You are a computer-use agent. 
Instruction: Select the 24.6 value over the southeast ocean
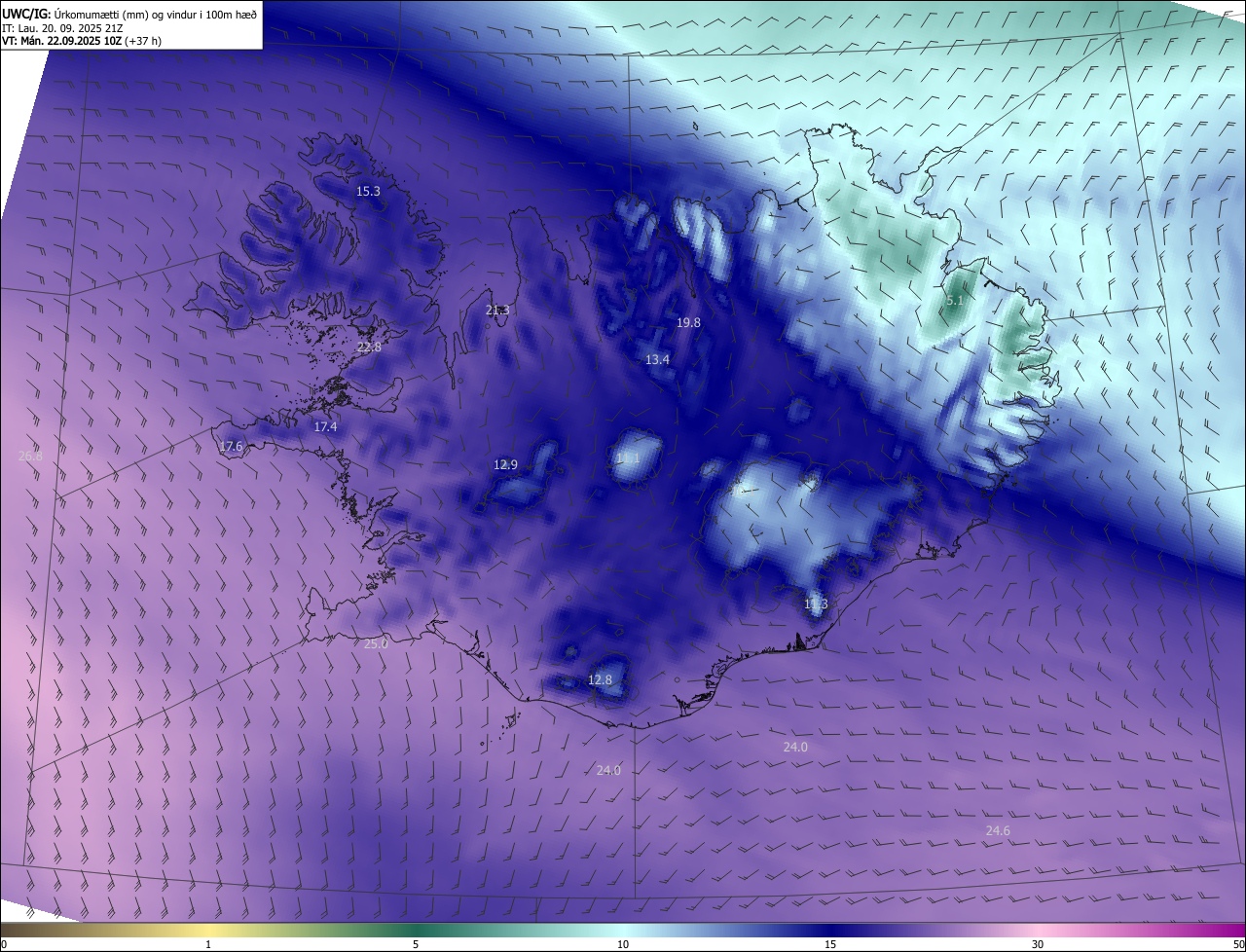tap(998, 831)
